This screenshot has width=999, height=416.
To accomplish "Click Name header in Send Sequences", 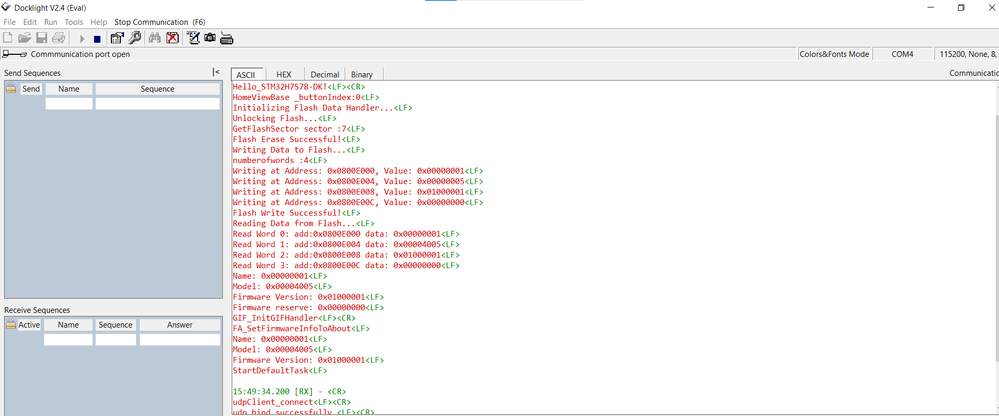I will point(69,89).
